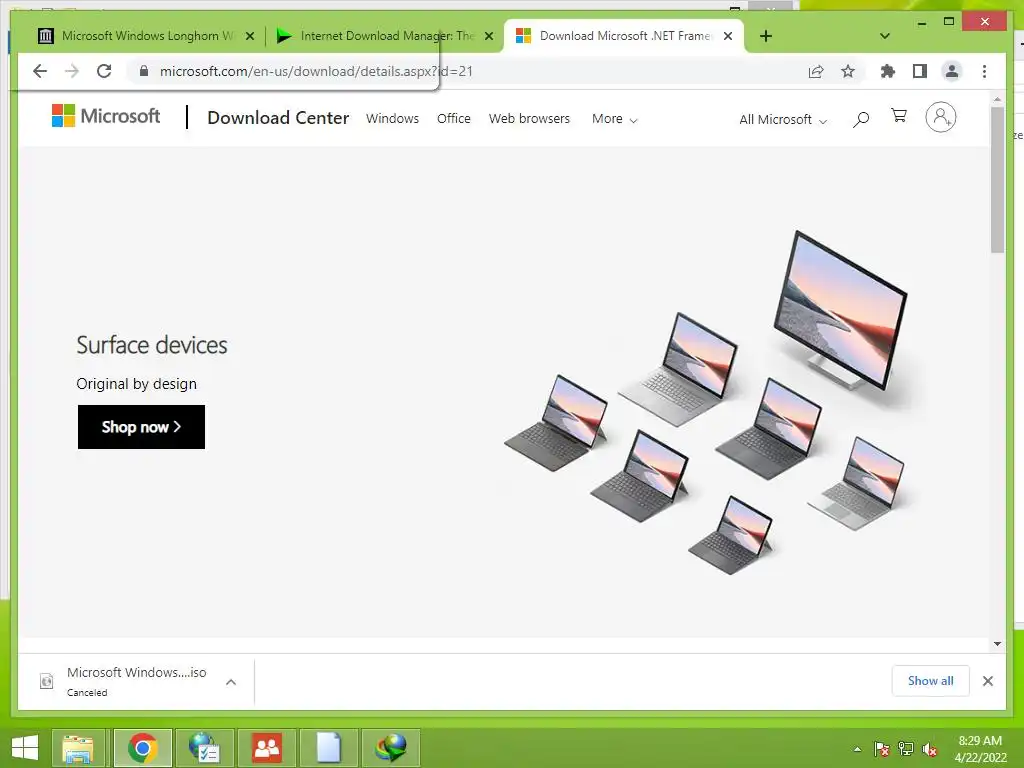Open Internet Download Manager taskbar icon
The image size is (1024, 768).
click(391, 748)
